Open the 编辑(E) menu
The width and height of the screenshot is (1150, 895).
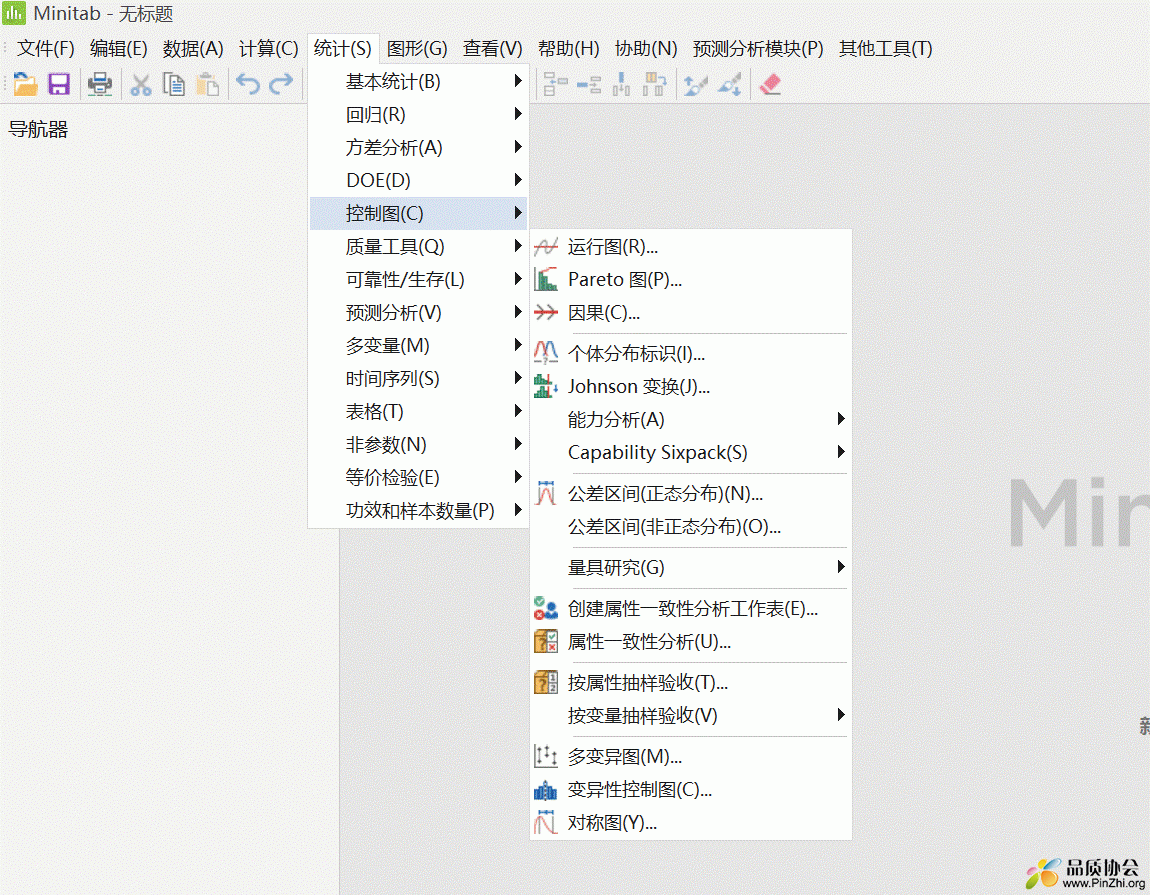click(x=119, y=48)
